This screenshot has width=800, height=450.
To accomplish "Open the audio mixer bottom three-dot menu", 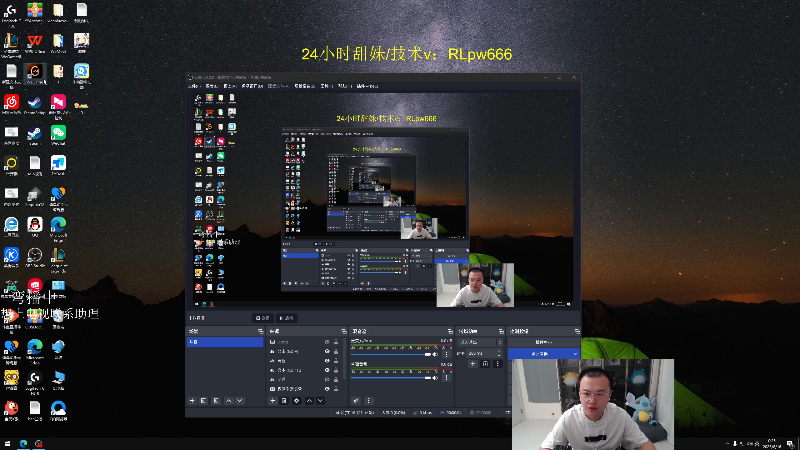I will [368, 401].
